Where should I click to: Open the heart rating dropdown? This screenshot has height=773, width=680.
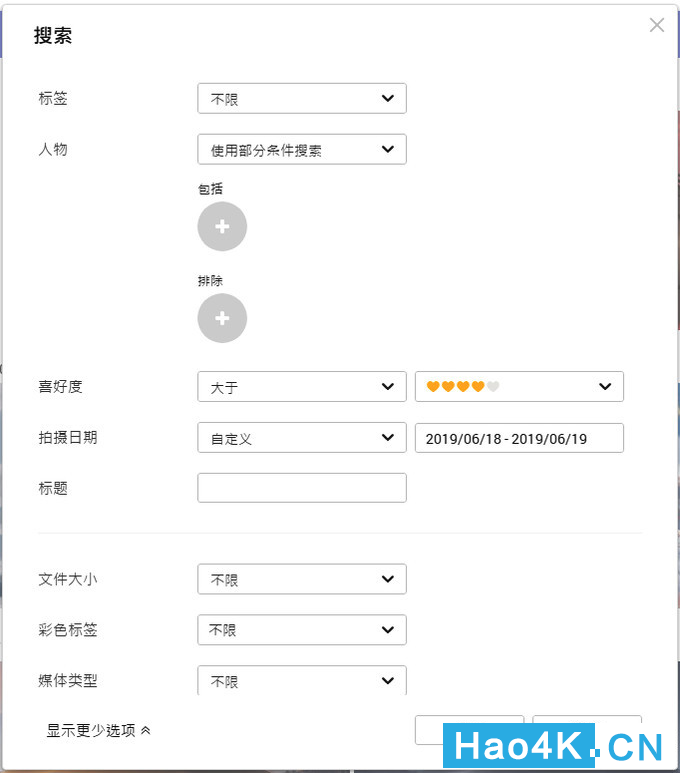click(519, 386)
